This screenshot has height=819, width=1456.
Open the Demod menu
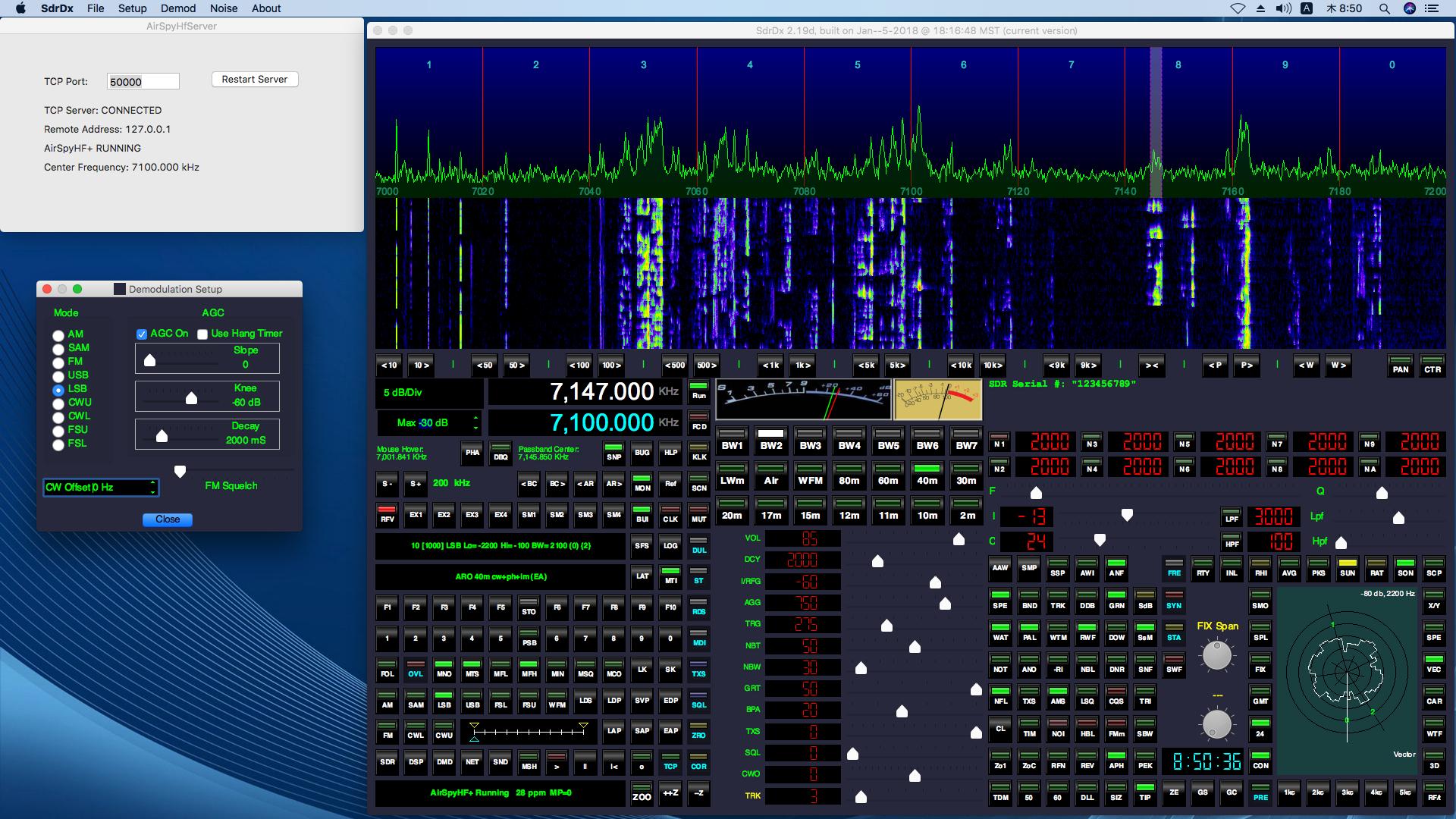[x=178, y=8]
